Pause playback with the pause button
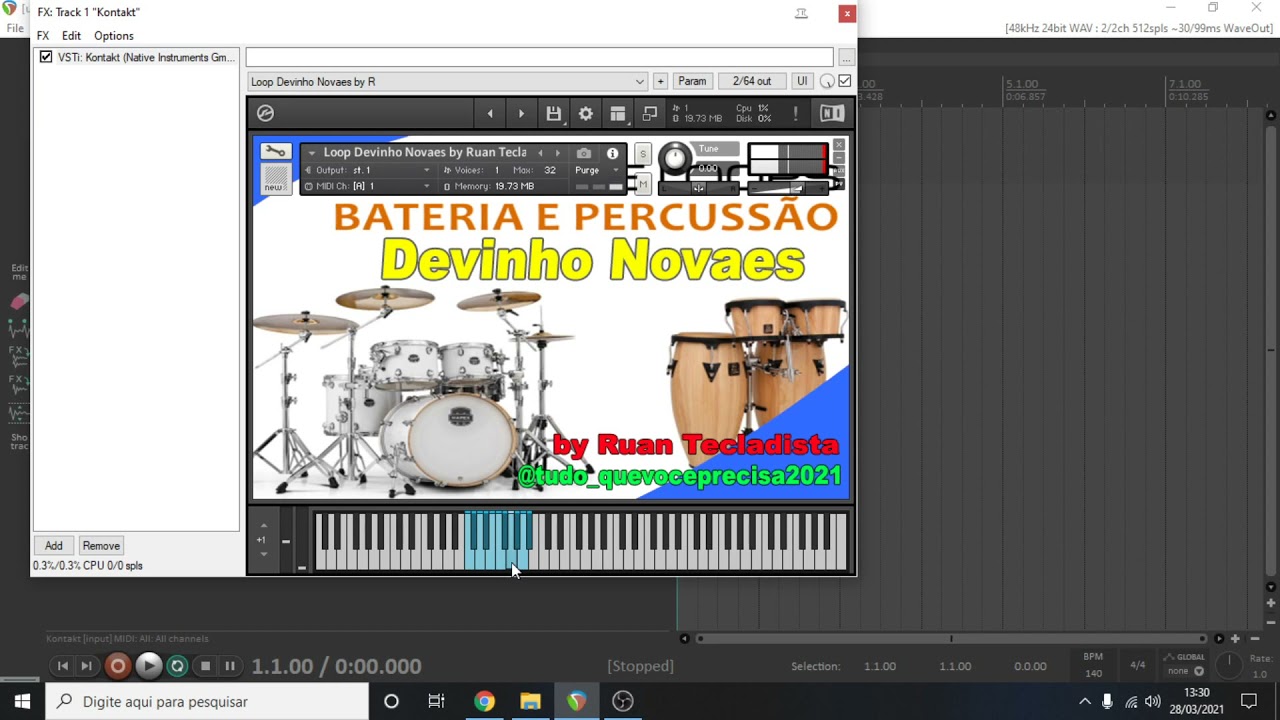The height and width of the screenshot is (720, 1280). click(x=230, y=666)
